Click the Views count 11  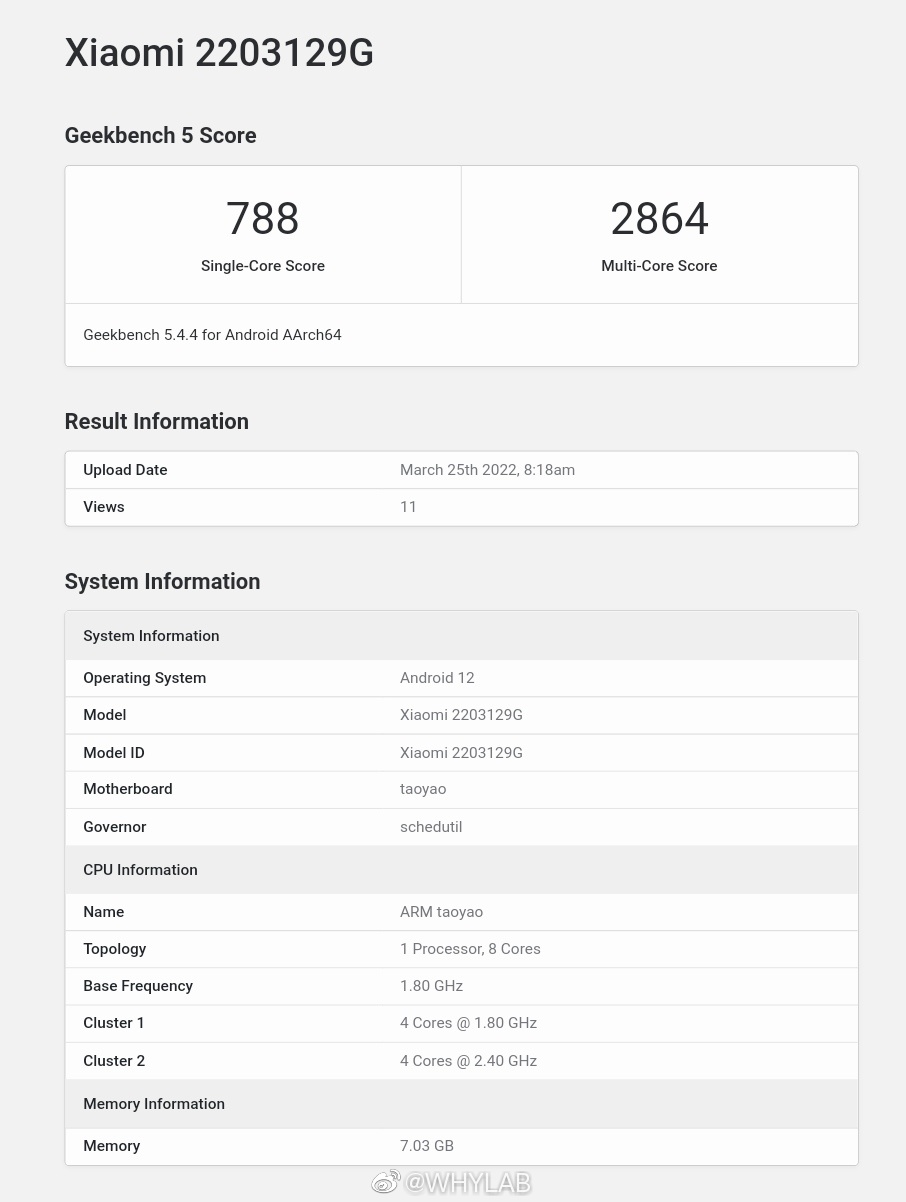click(x=408, y=507)
